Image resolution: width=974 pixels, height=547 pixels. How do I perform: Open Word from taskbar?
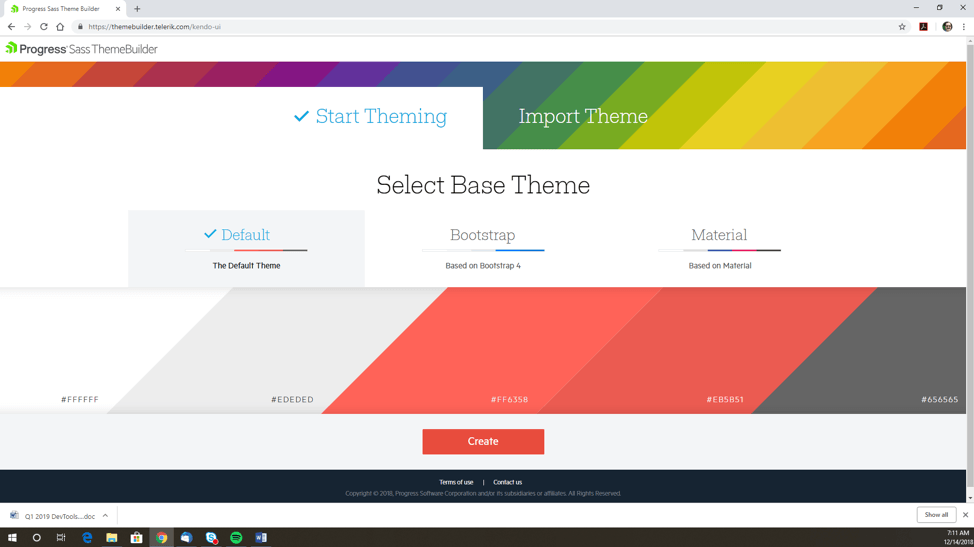coord(261,538)
